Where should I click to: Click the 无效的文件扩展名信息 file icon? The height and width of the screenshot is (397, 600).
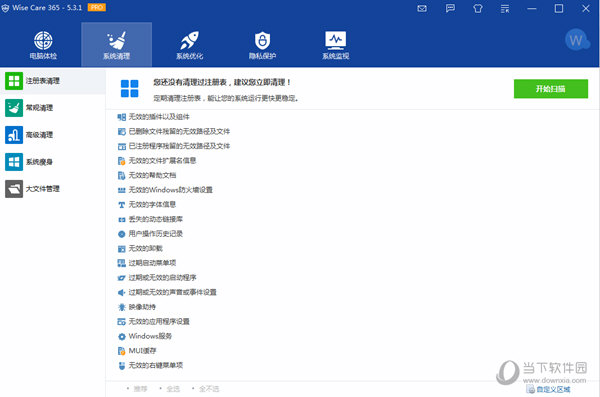click(x=122, y=161)
